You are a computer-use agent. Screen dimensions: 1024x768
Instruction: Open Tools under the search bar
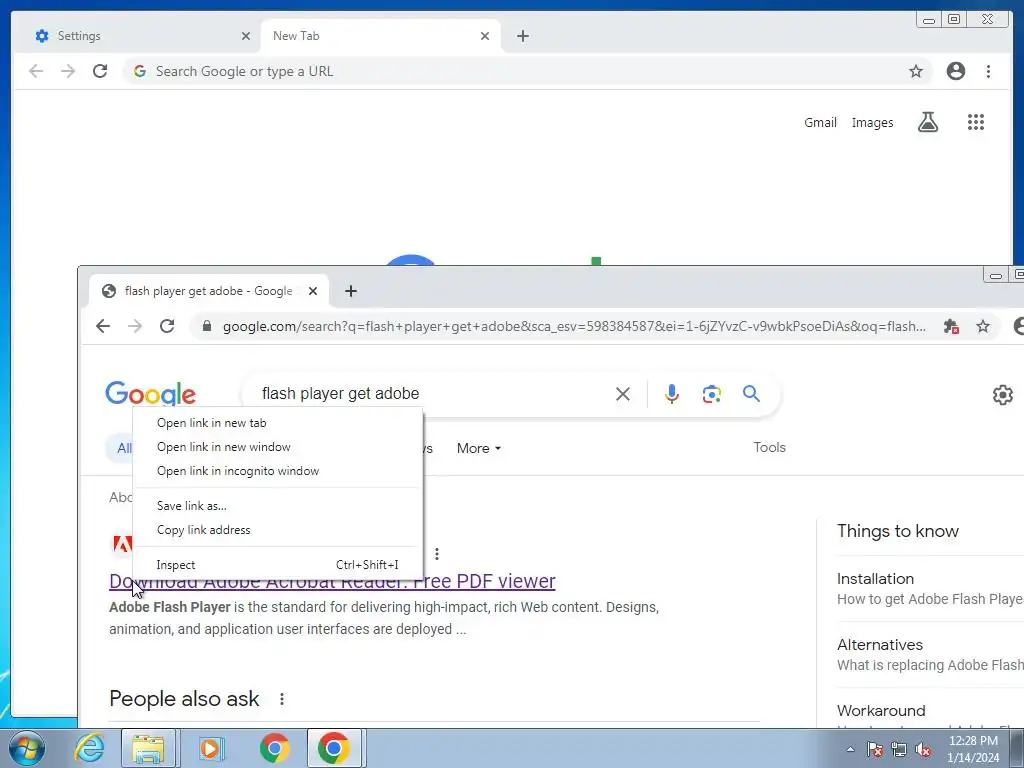pyautogui.click(x=769, y=447)
